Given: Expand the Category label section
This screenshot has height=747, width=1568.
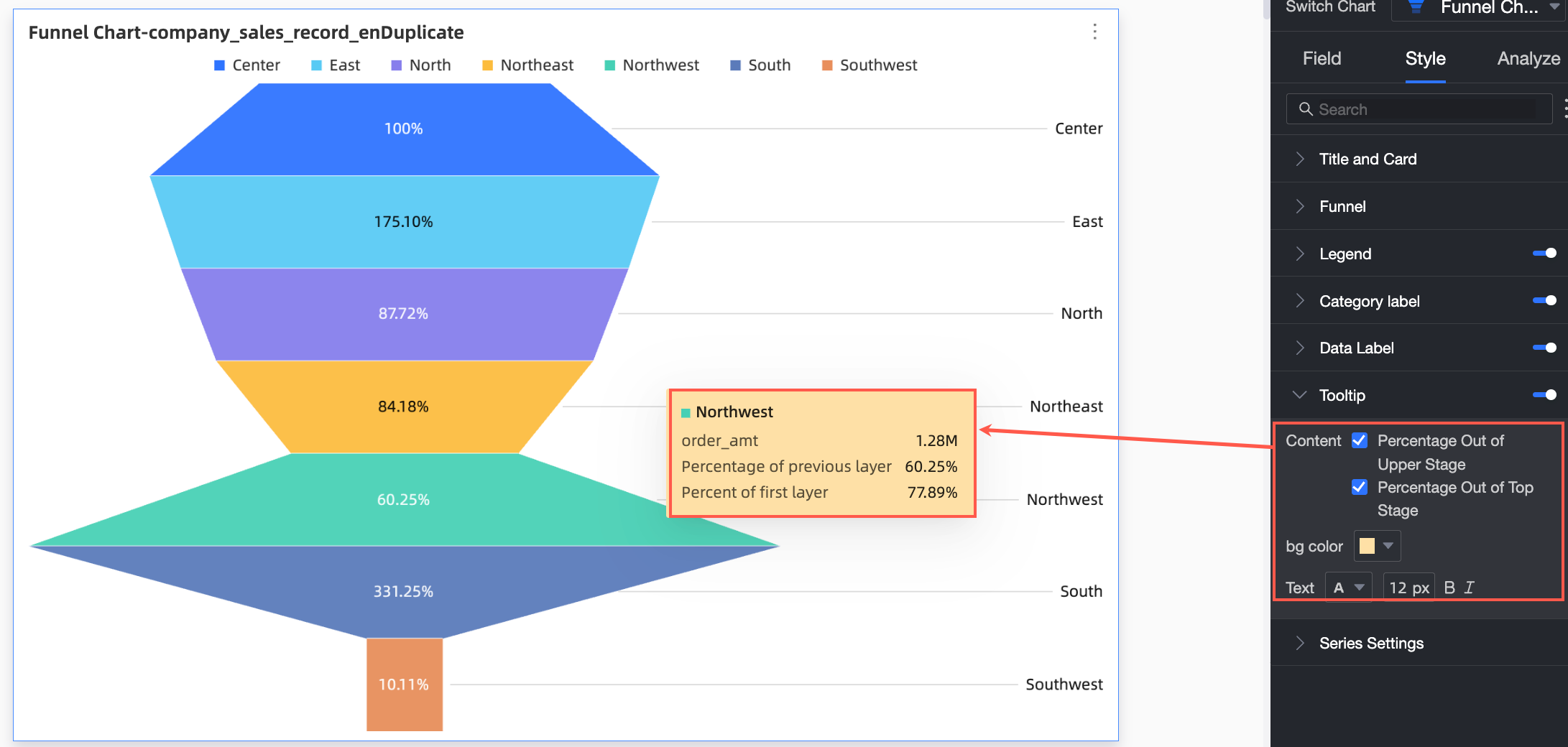Looking at the screenshot, I should pyautogui.click(x=1299, y=301).
